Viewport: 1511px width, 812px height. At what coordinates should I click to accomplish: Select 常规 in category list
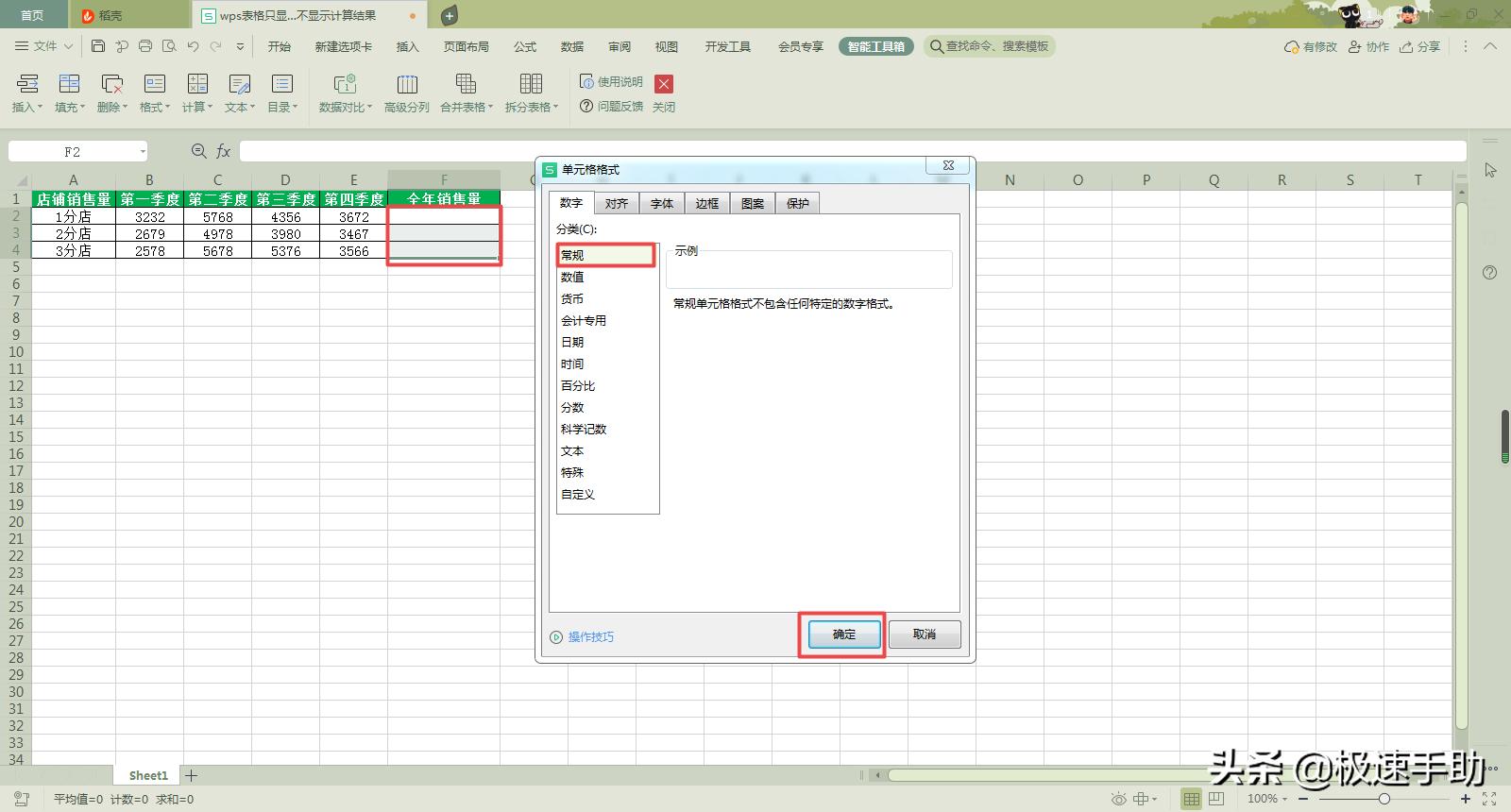(x=606, y=255)
